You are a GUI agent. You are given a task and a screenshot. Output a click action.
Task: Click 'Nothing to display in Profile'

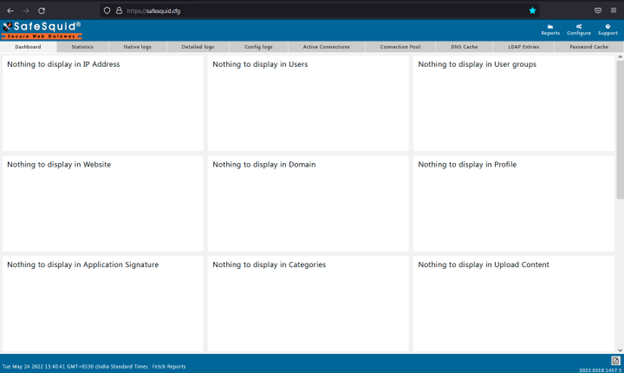click(467, 164)
